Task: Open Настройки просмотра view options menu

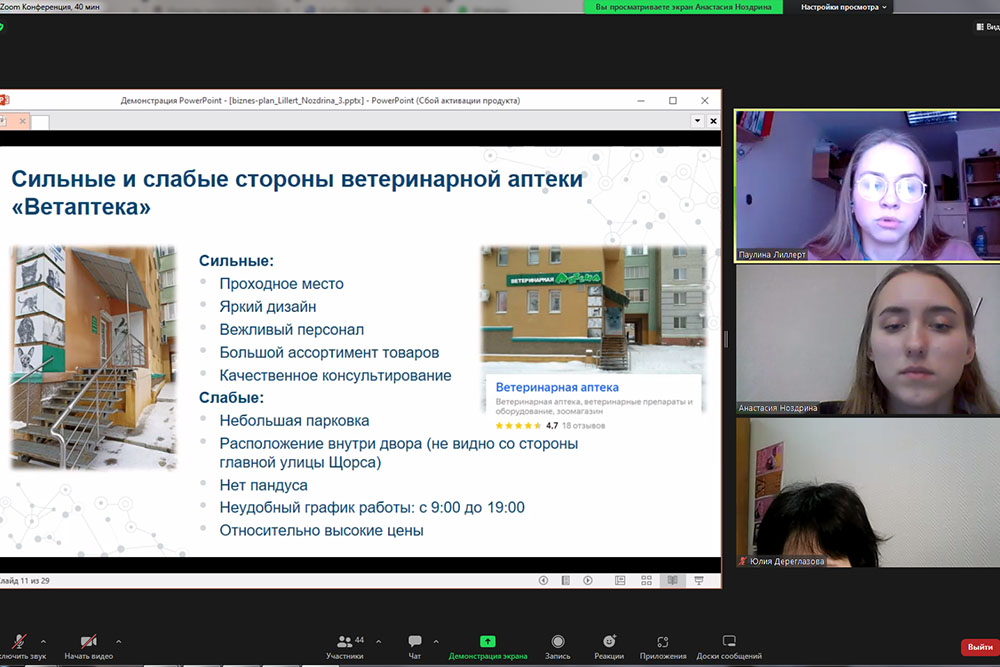Action: pyautogui.click(x=844, y=7)
